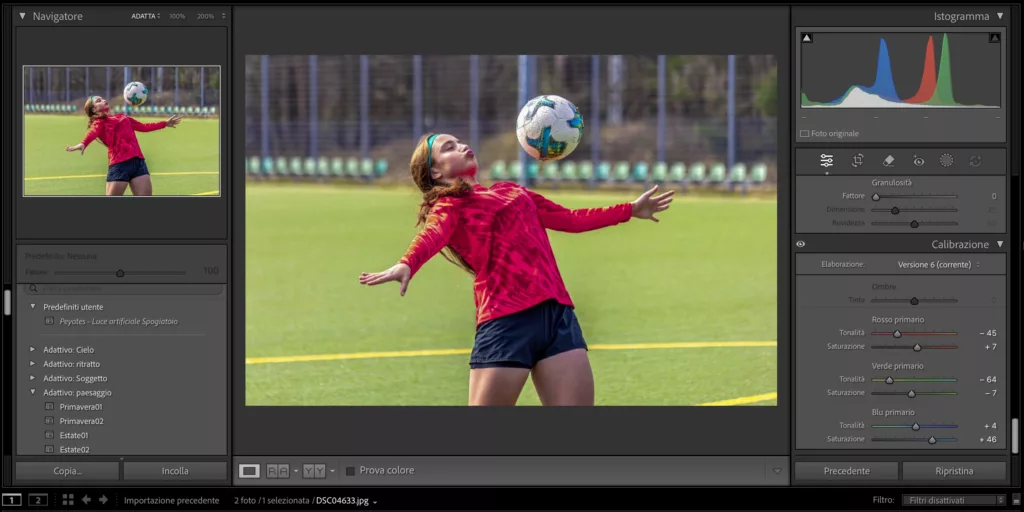Set navigator zoom to 100%
This screenshot has width=1024, height=512.
pyautogui.click(x=177, y=16)
